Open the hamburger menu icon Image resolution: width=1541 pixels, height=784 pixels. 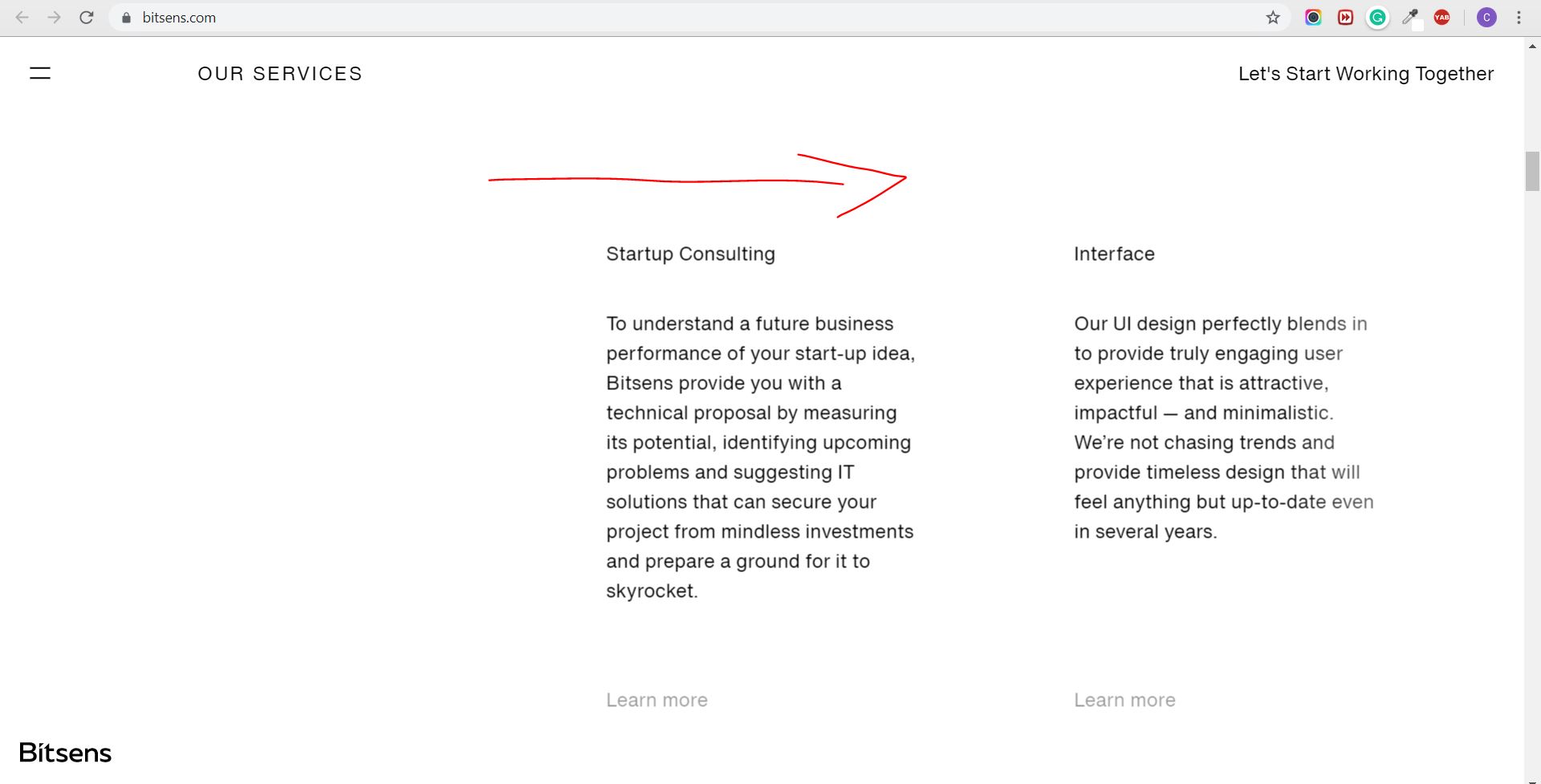pos(40,74)
